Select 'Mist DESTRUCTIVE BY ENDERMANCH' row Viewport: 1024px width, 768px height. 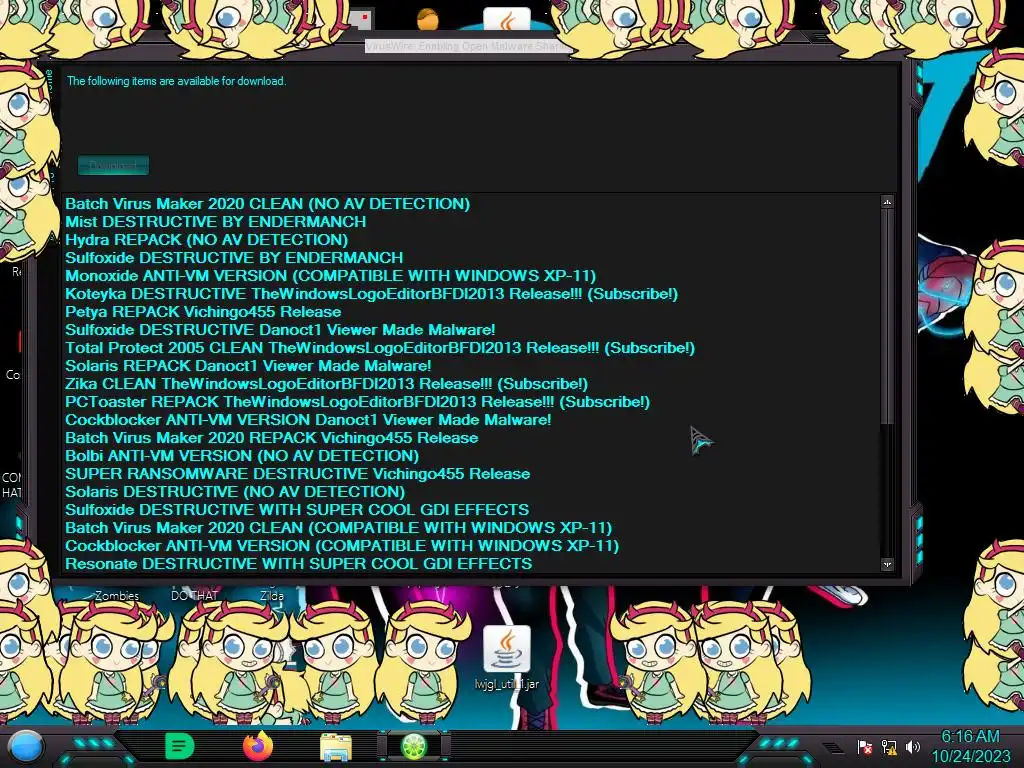click(x=216, y=222)
